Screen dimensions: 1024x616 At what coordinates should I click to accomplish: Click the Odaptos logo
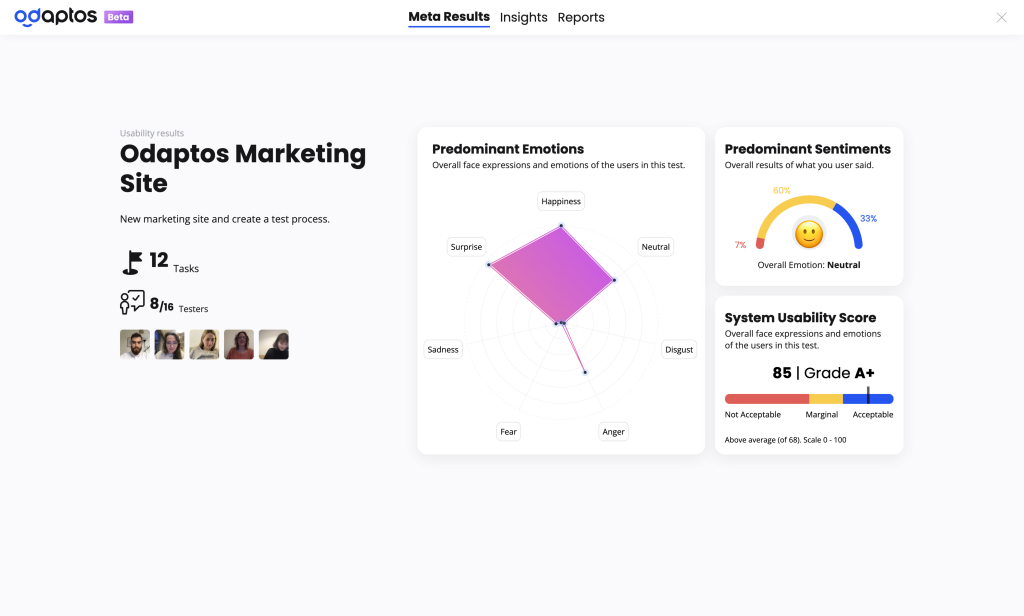point(56,17)
